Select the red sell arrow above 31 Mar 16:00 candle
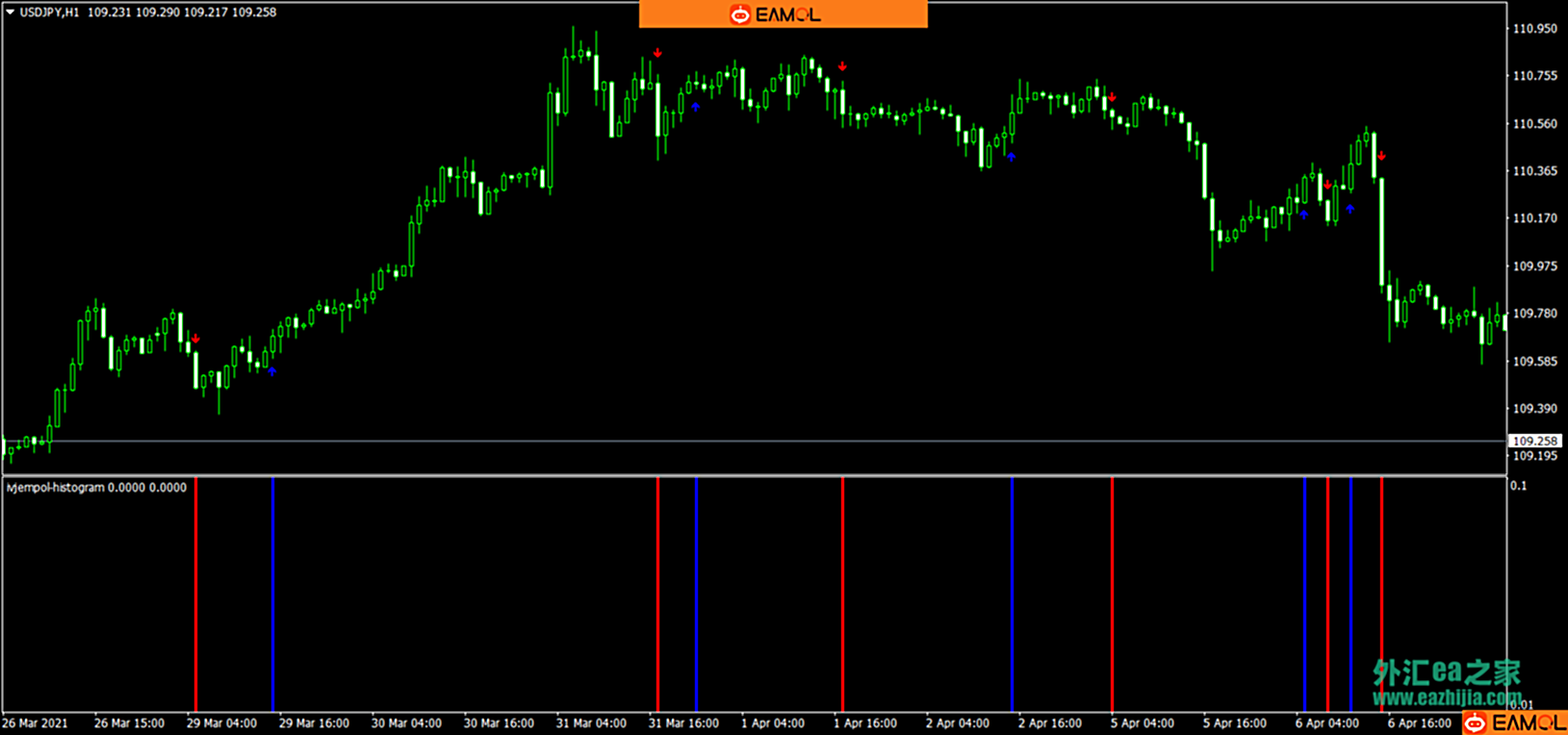Screen dimensions: 1568x735 (x=657, y=54)
